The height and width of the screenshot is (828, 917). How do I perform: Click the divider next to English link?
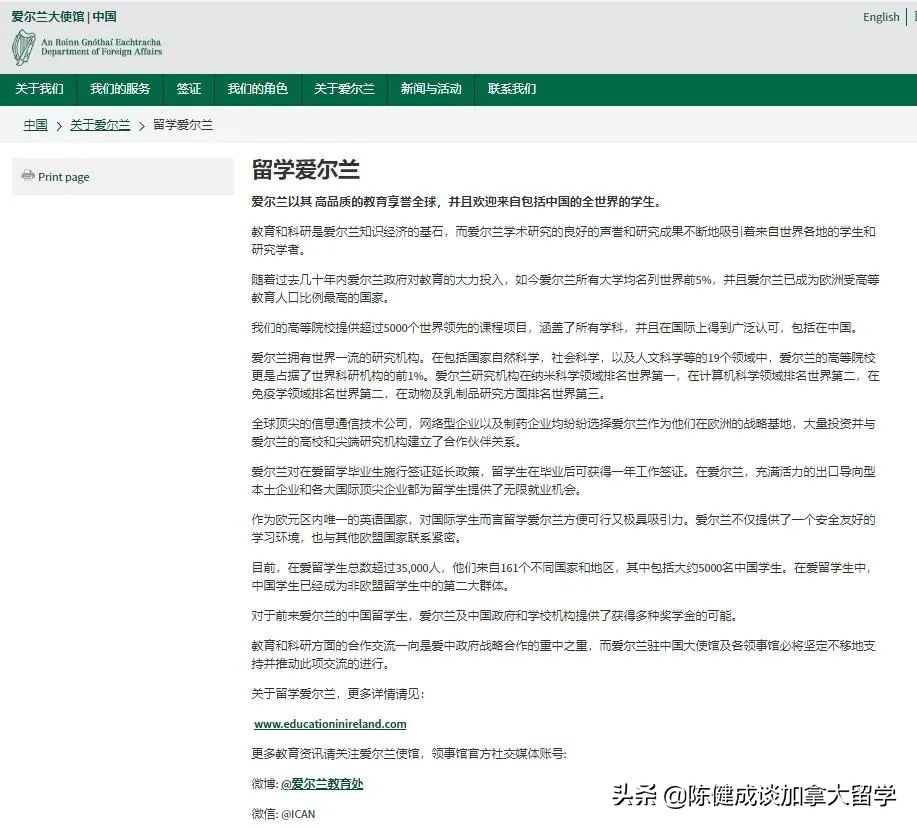click(906, 17)
